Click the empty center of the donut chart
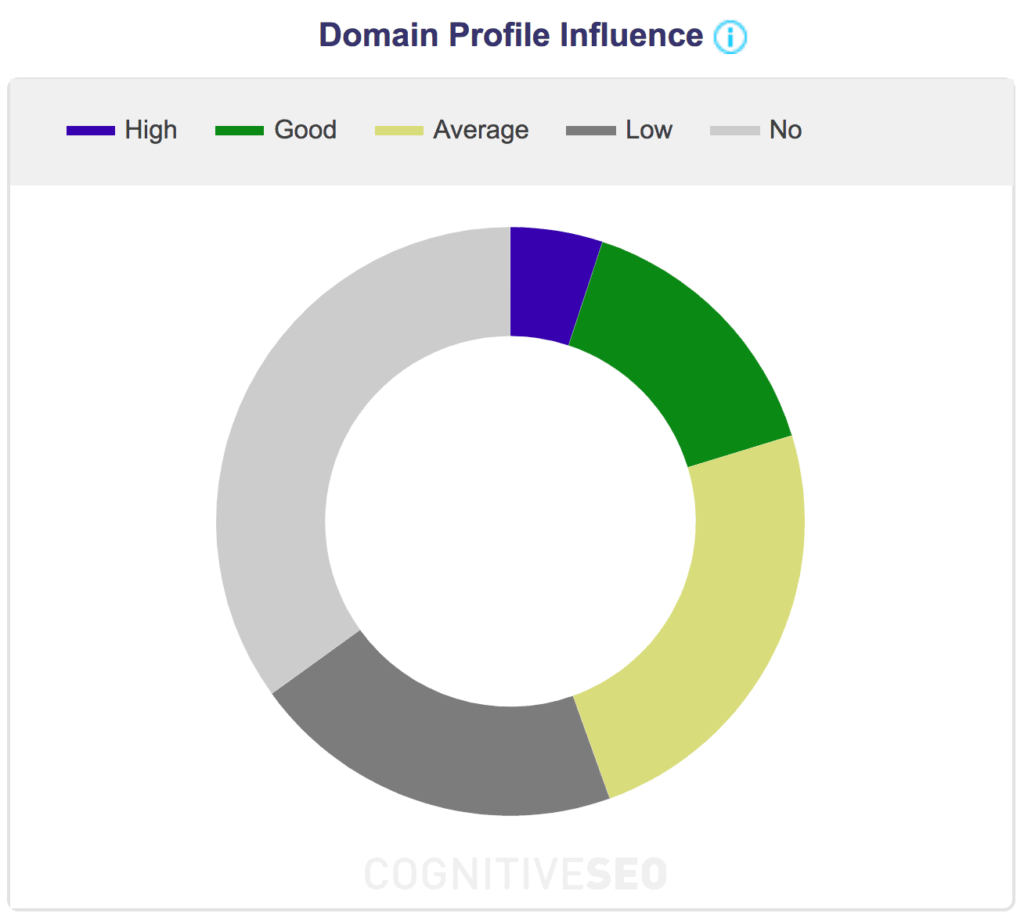Screen dimensions: 1024x920 [510, 520]
